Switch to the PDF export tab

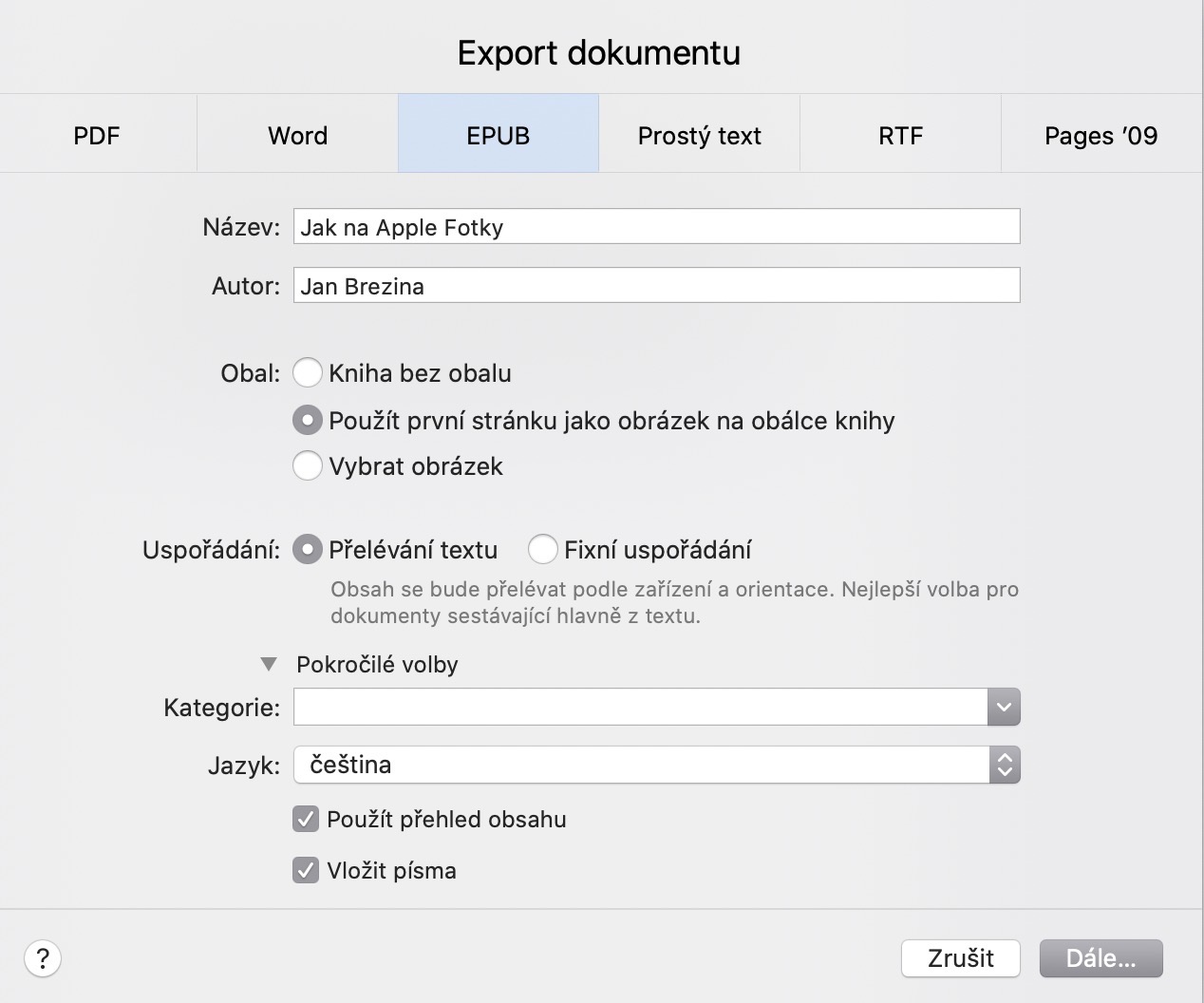[98, 135]
